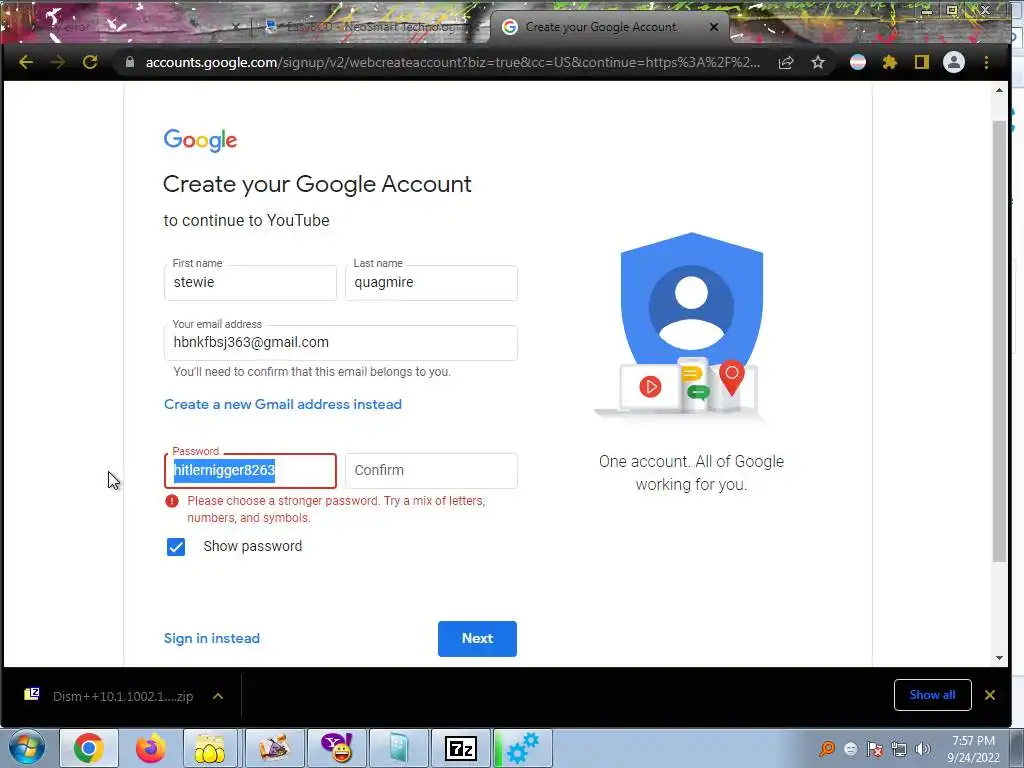The width and height of the screenshot is (1024, 768).
Task: Click 'One account. All of Google' text
Action: click(x=691, y=462)
